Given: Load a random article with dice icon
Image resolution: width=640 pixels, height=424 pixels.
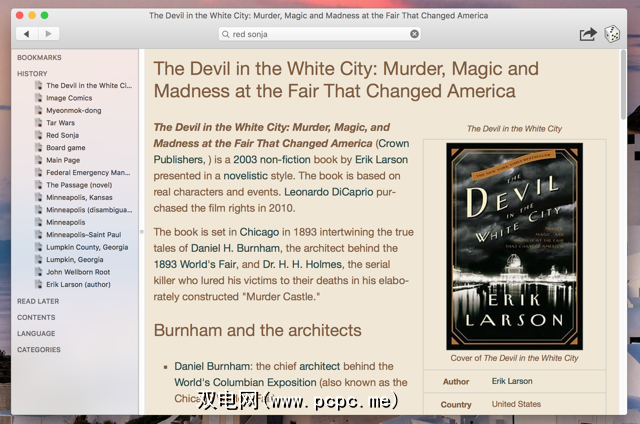Looking at the screenshot, I should tap(612, 34).
